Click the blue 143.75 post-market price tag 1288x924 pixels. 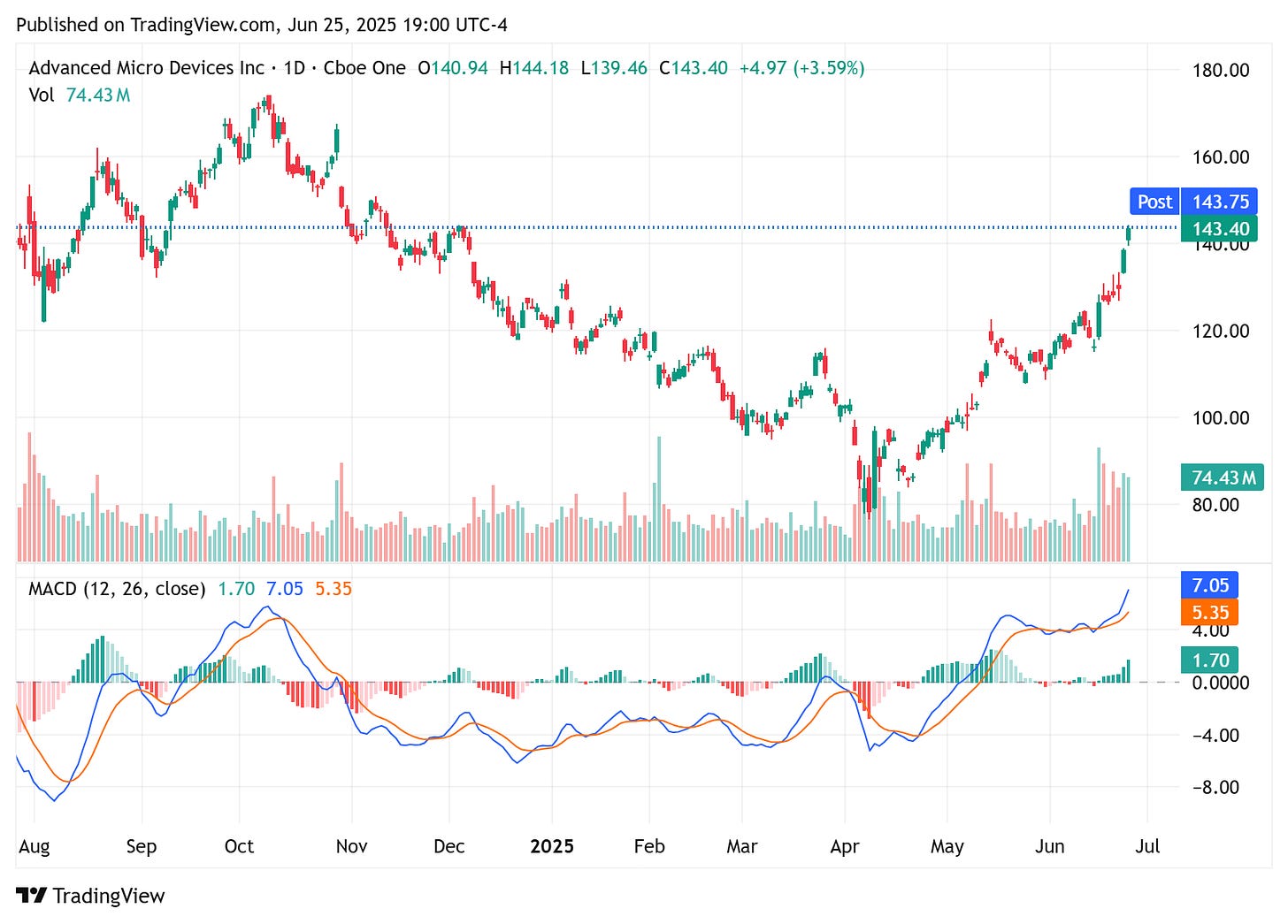pos(1220,202)
